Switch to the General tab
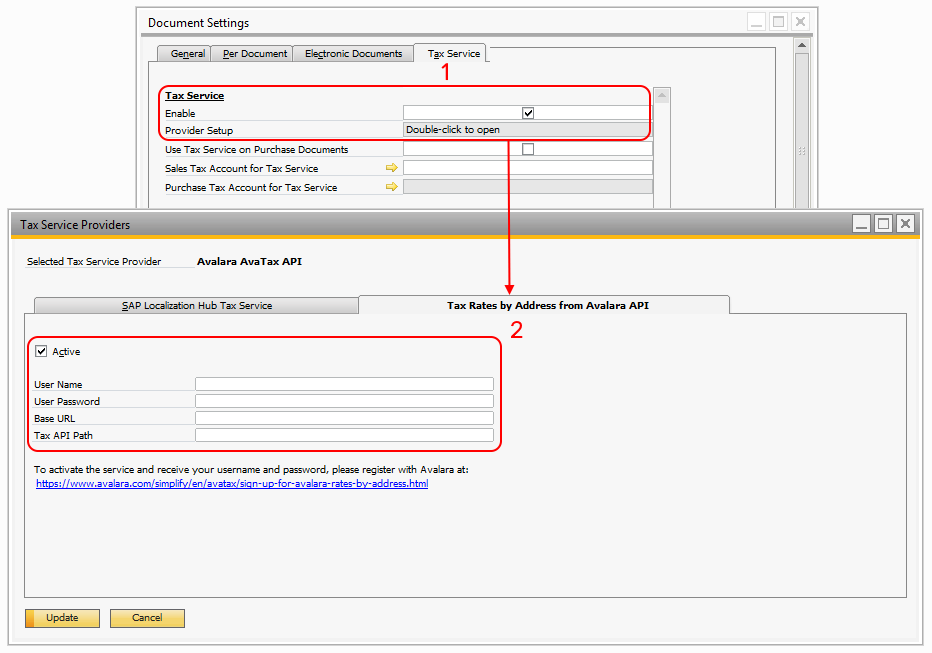The height and width of the screenshot is (653, 932). 187,54
